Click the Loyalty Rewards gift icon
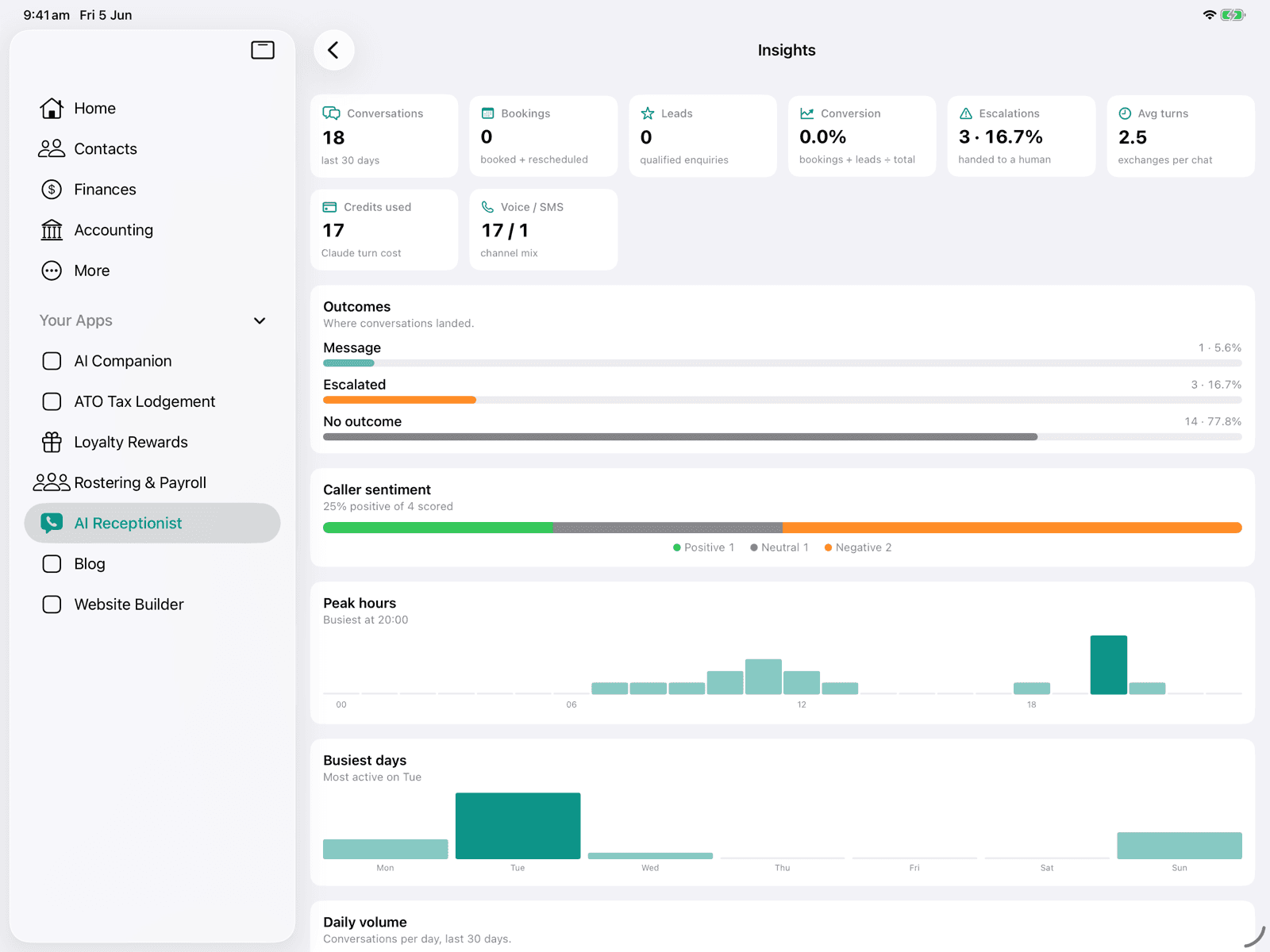This screenshot has height=952, width=1270. tap(52, 442)
